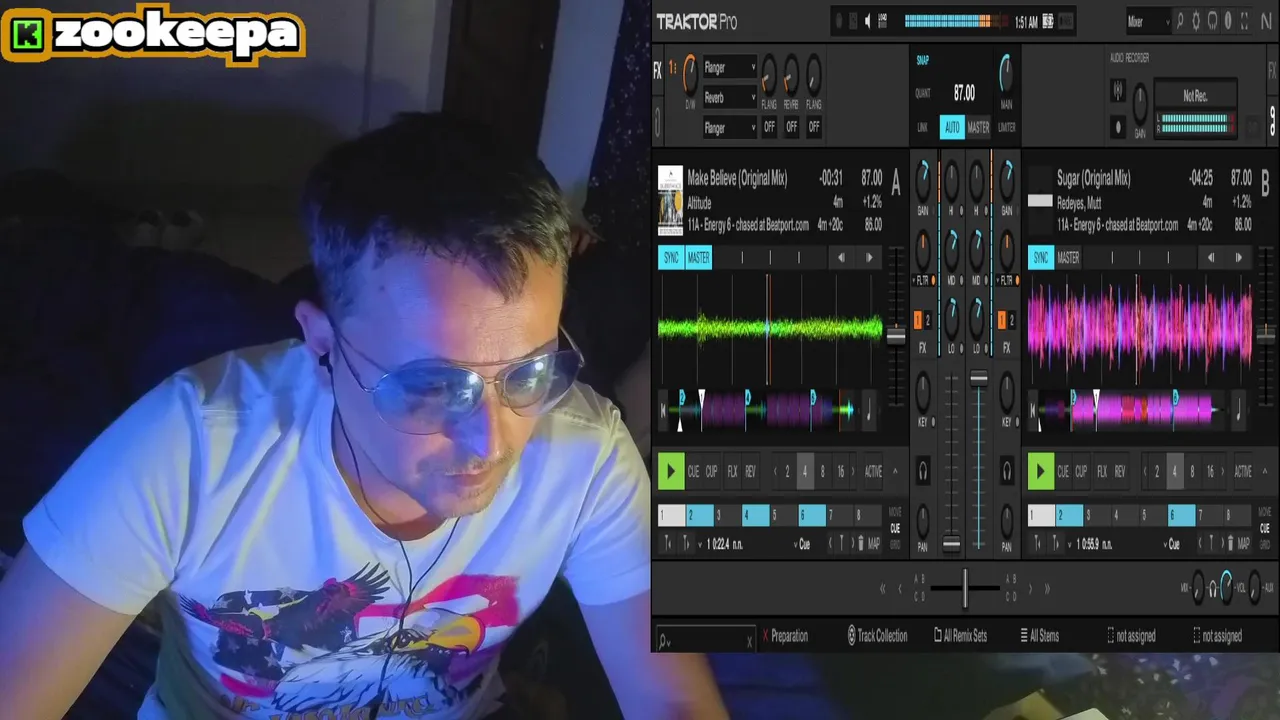This screenshot has height=720, width=1280.
Task: Click the metronome tick icon on Deck B
Action: [x=1239, y=409]
